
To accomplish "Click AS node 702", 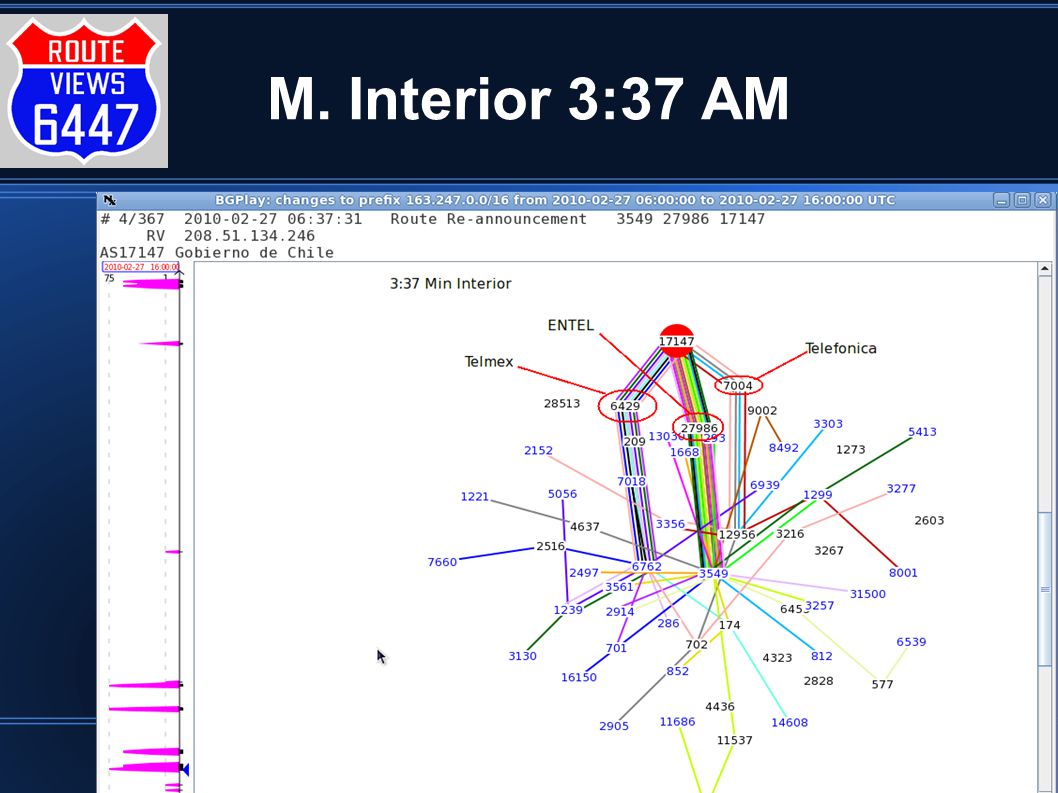I will coord(696,645).
